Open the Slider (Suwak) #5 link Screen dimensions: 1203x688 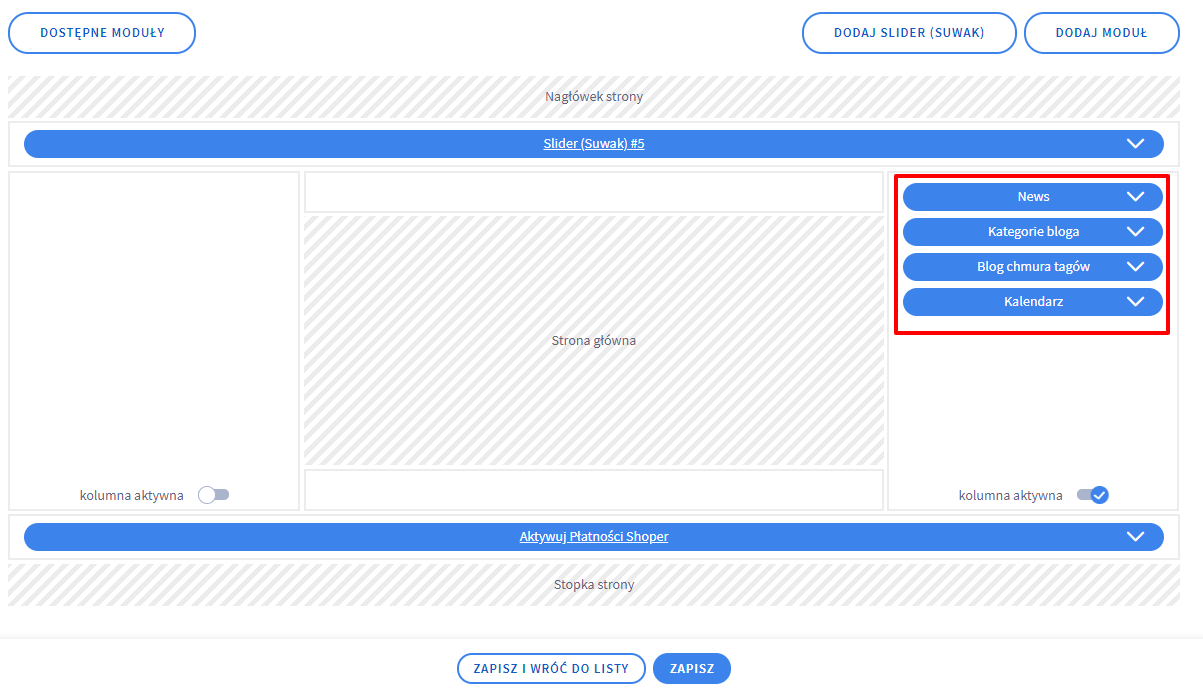click(x=594, y=144)
